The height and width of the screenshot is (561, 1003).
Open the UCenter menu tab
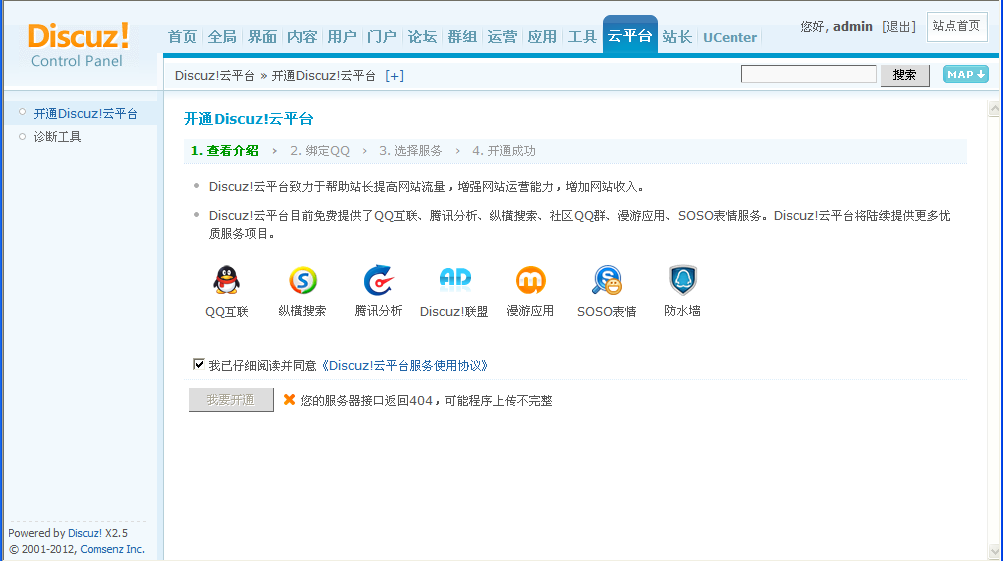(730, 37)
